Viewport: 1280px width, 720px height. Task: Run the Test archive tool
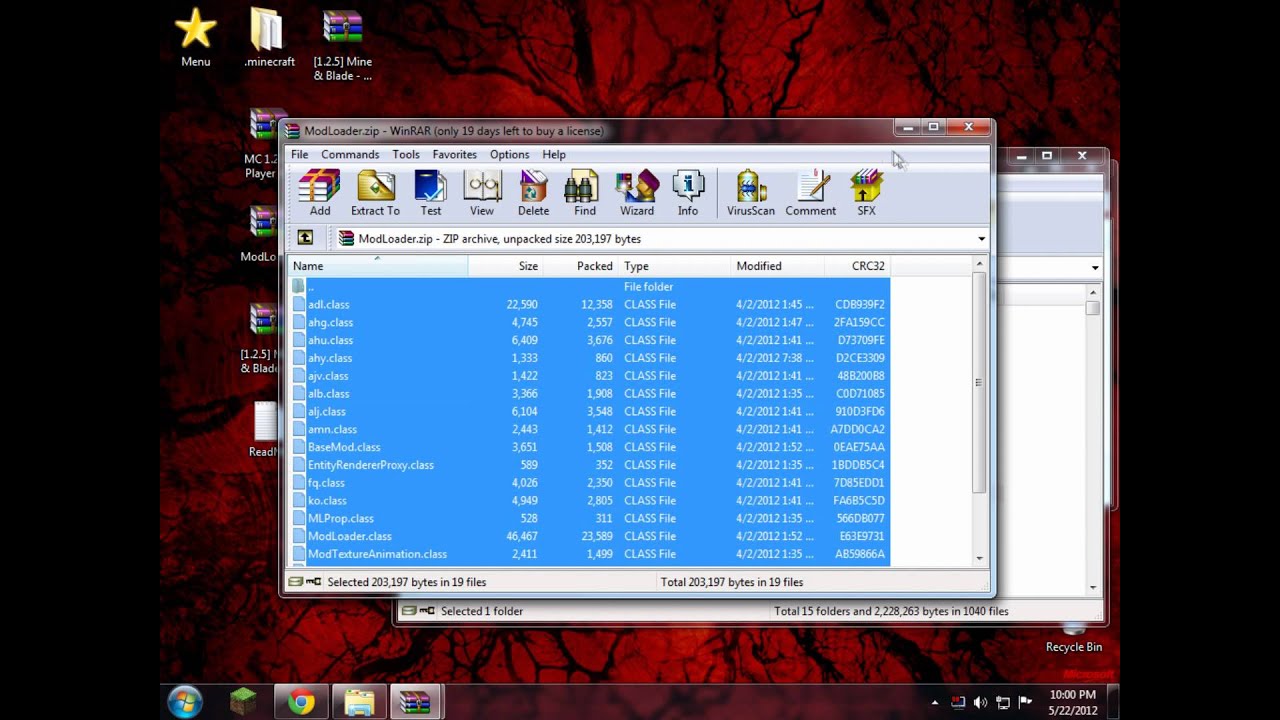pos(431,193)
